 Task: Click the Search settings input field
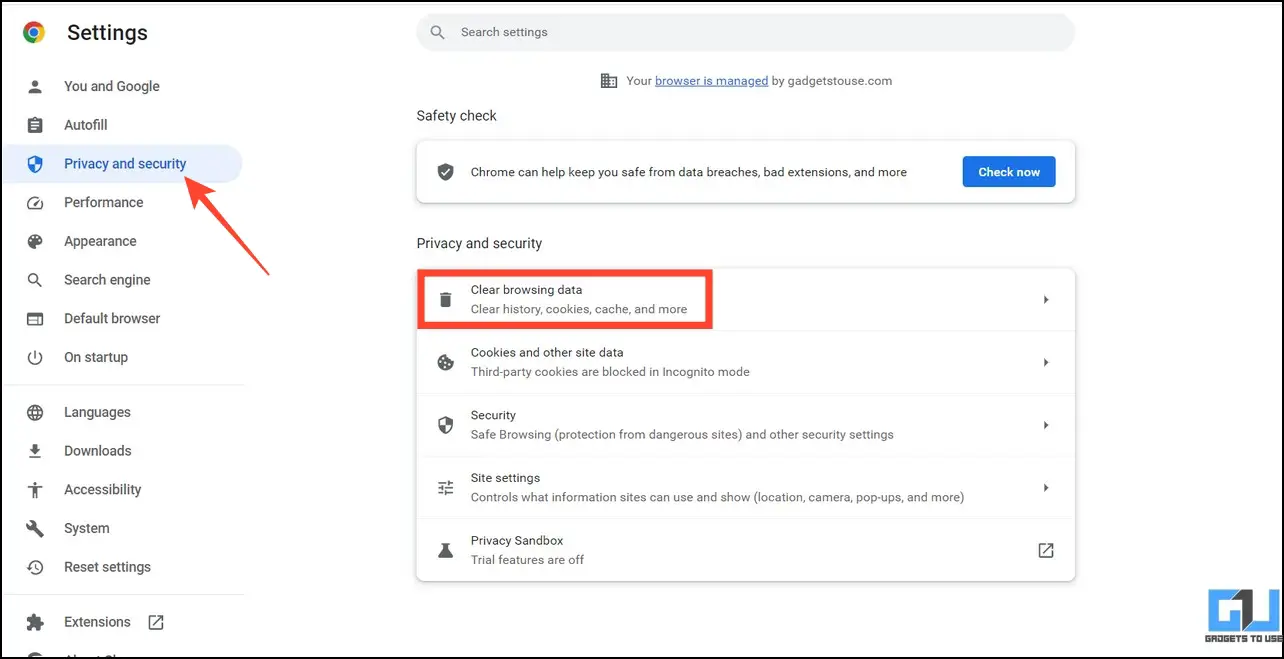(745, 32)
